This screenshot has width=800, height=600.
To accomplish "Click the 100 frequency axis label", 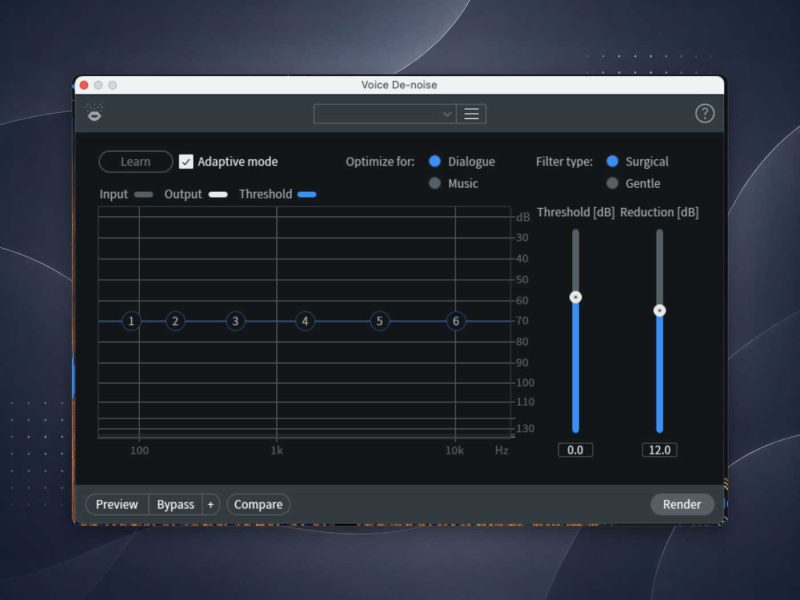I will coord(139,451).
